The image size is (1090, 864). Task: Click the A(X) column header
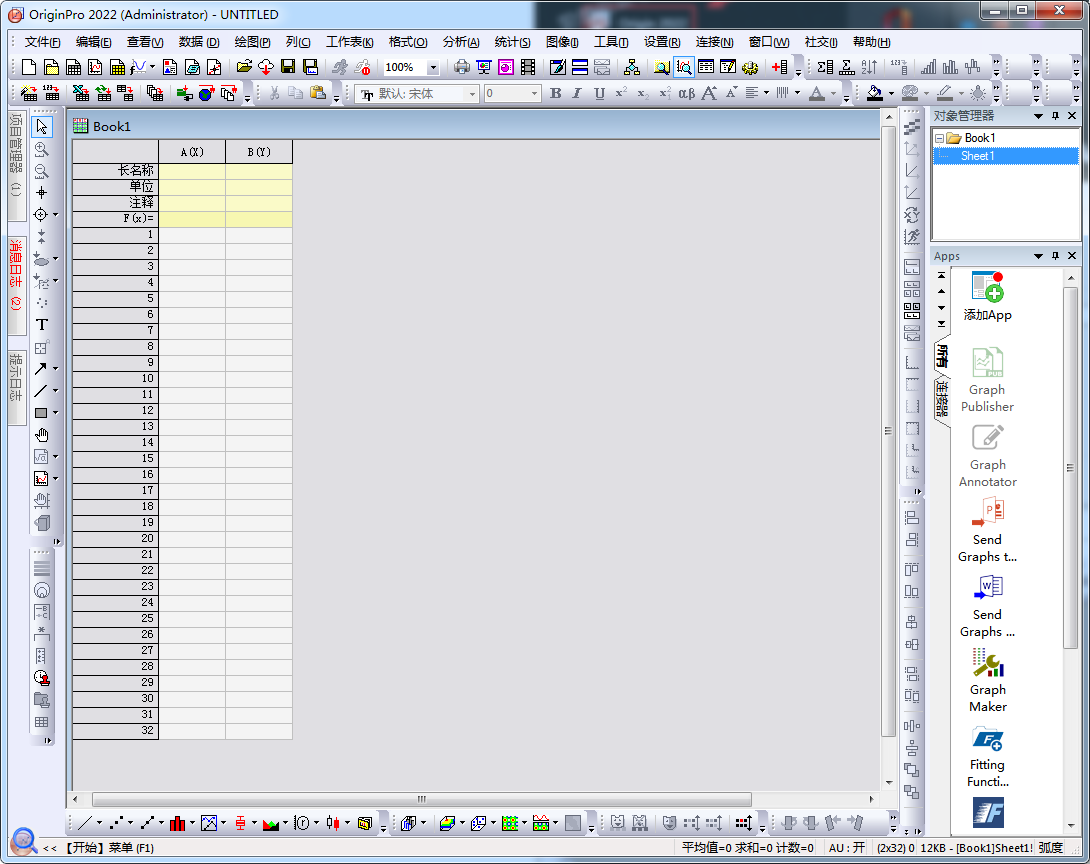point(192,152)
